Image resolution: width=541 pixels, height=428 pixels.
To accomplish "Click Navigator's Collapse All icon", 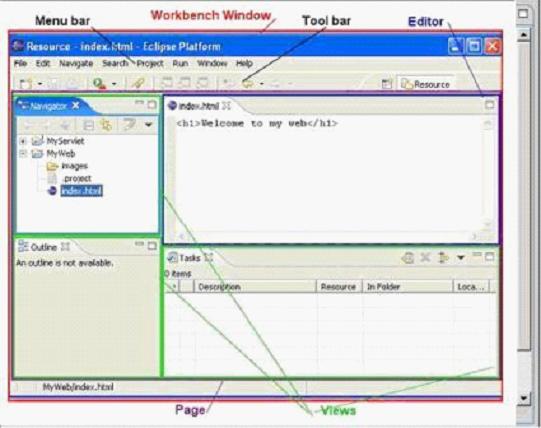I will 88,125.
